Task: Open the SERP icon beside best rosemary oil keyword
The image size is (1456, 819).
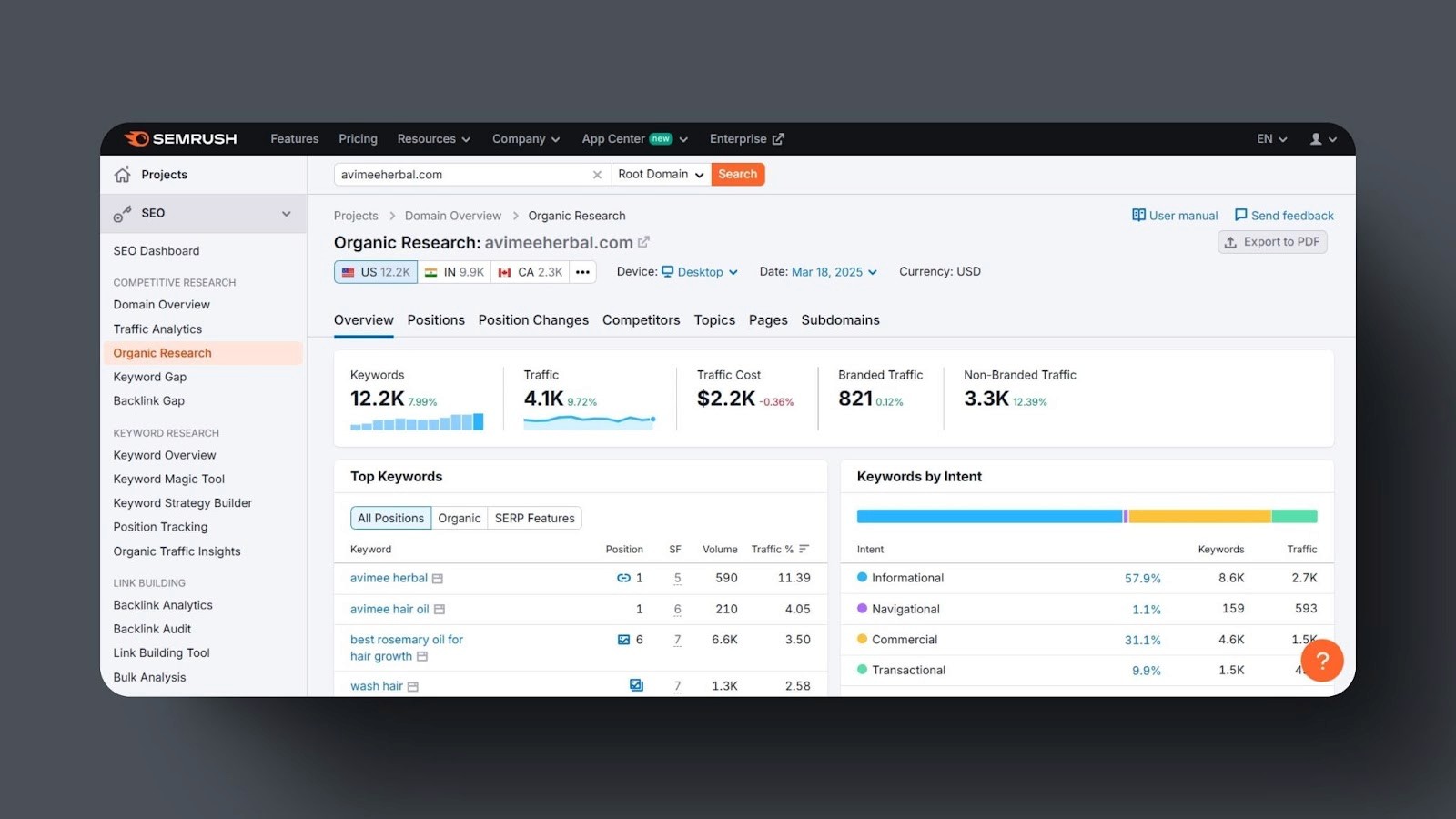Action: pyautogui.click(x=422, y=657)
